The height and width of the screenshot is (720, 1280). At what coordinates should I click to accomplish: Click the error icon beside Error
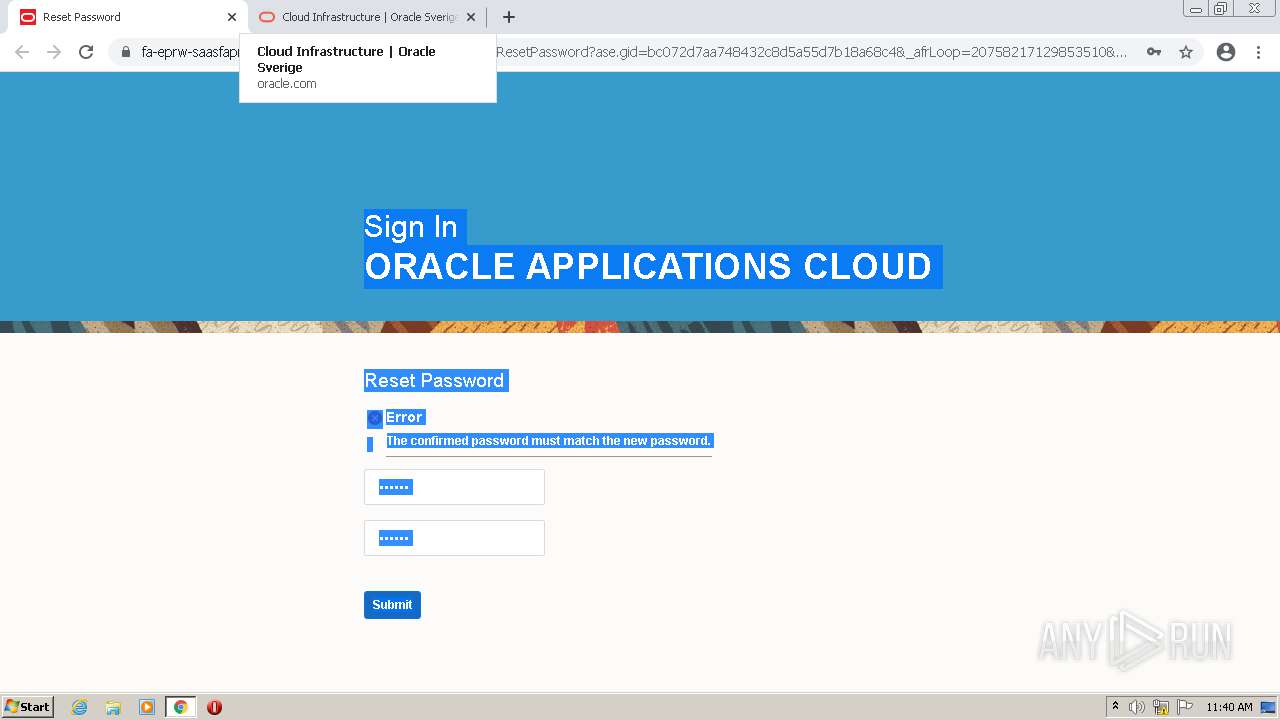coord(375,418)
